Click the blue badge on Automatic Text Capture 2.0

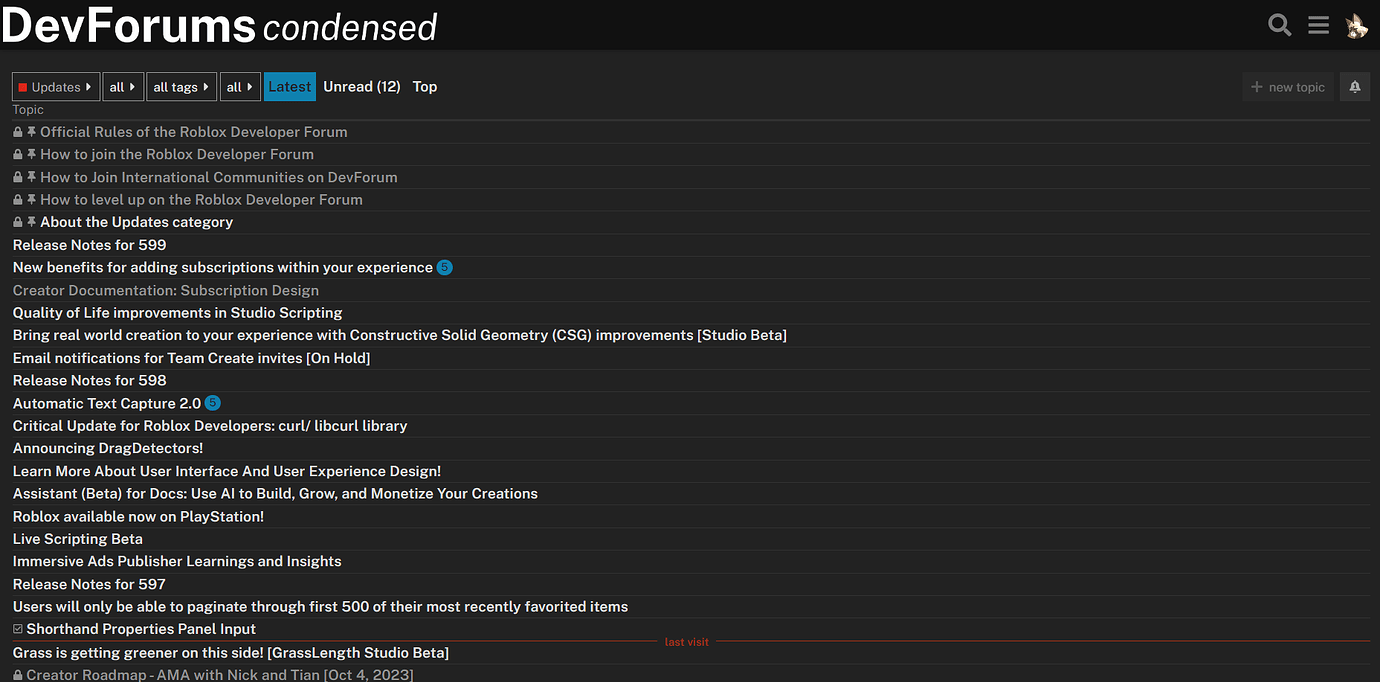point(212,402)
